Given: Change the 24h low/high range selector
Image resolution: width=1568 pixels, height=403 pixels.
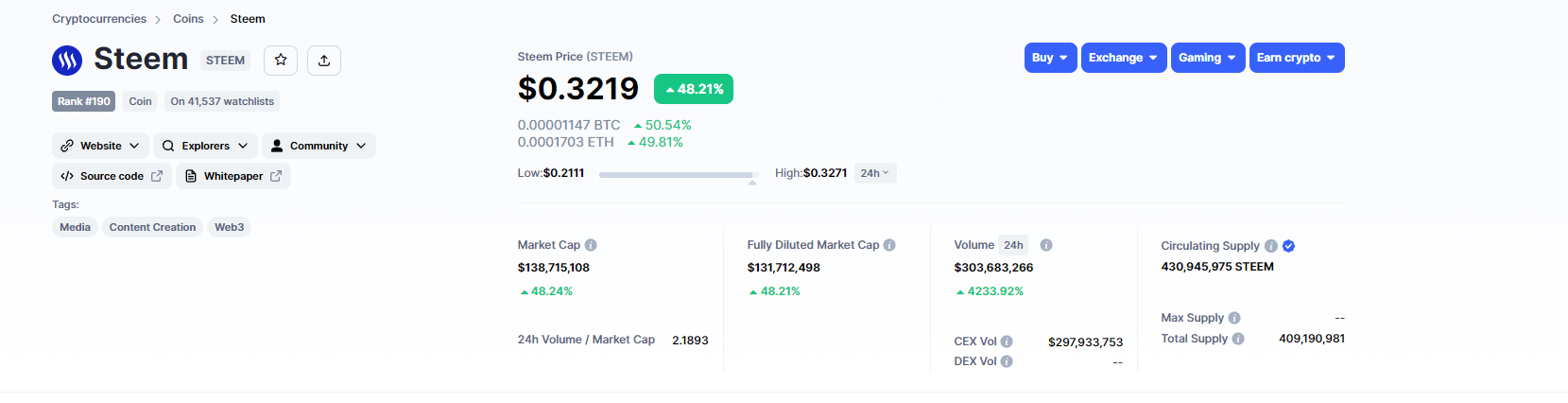Looking at the screenshot, I should pyautogui.click(x=875, y=173).
